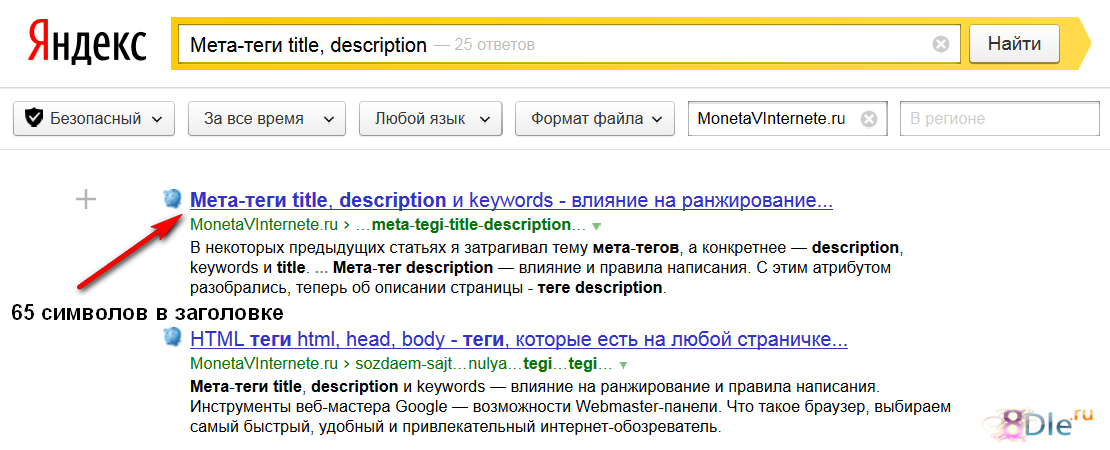
Task: Click the favicon of the Мета-теги title result
Action: (x=172, y=199)
